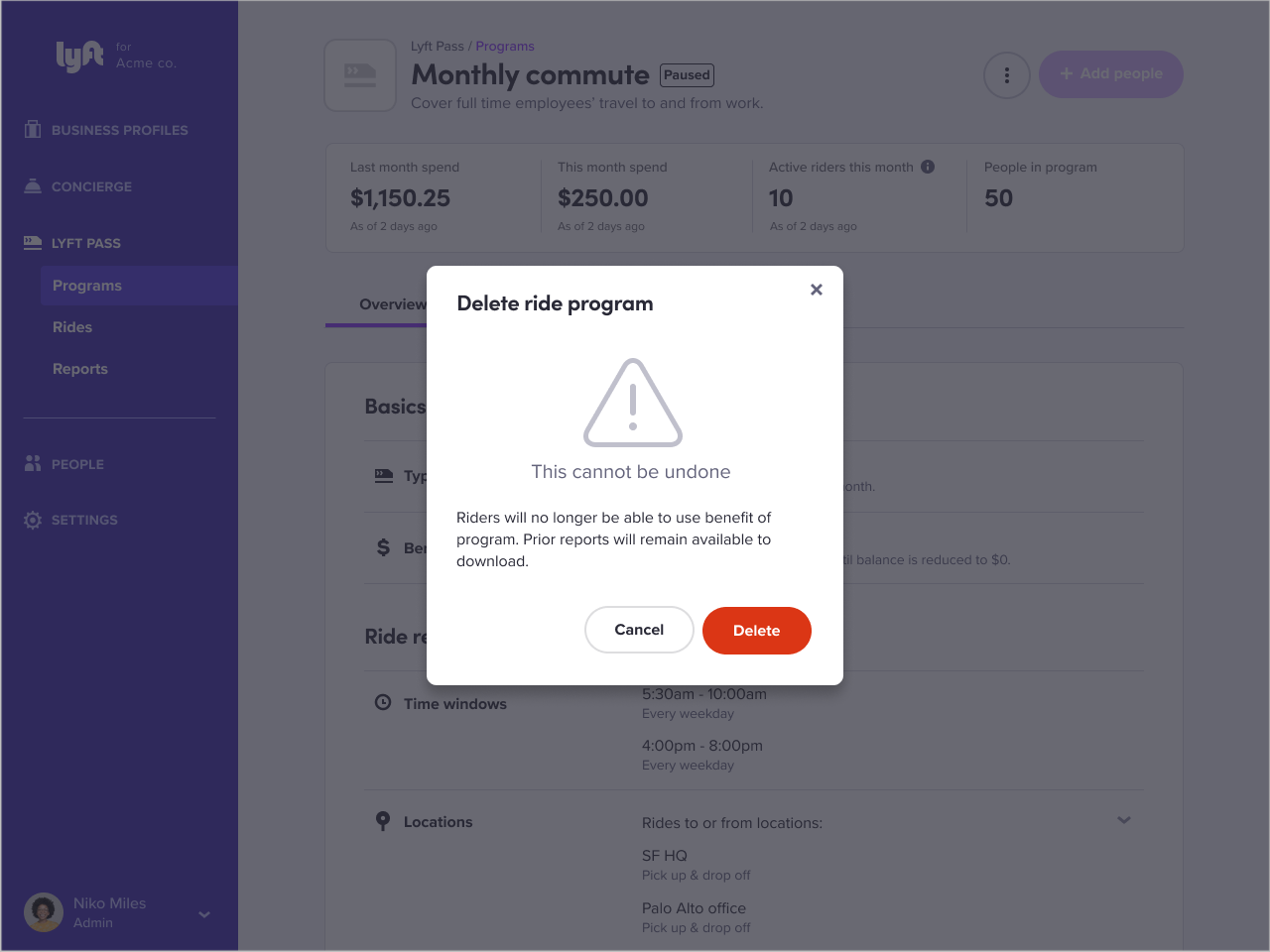The image size is (1270, 952).
Task: Cancel the delete program dialog
Action: [639, 630]
